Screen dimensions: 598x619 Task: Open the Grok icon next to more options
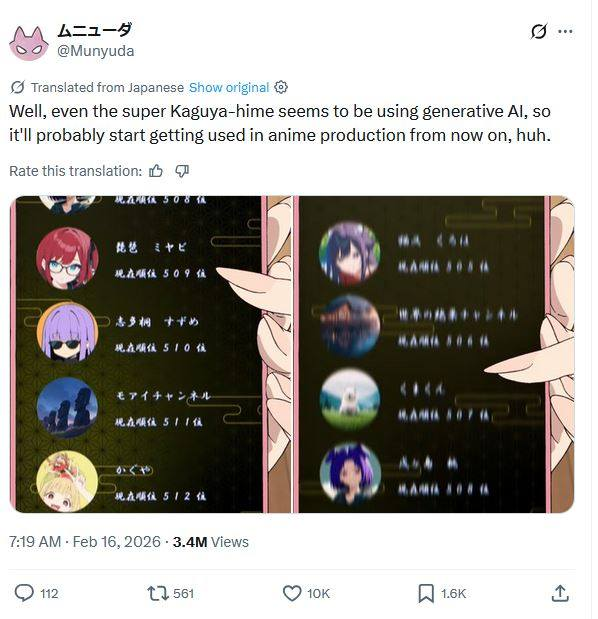(539, 32)
